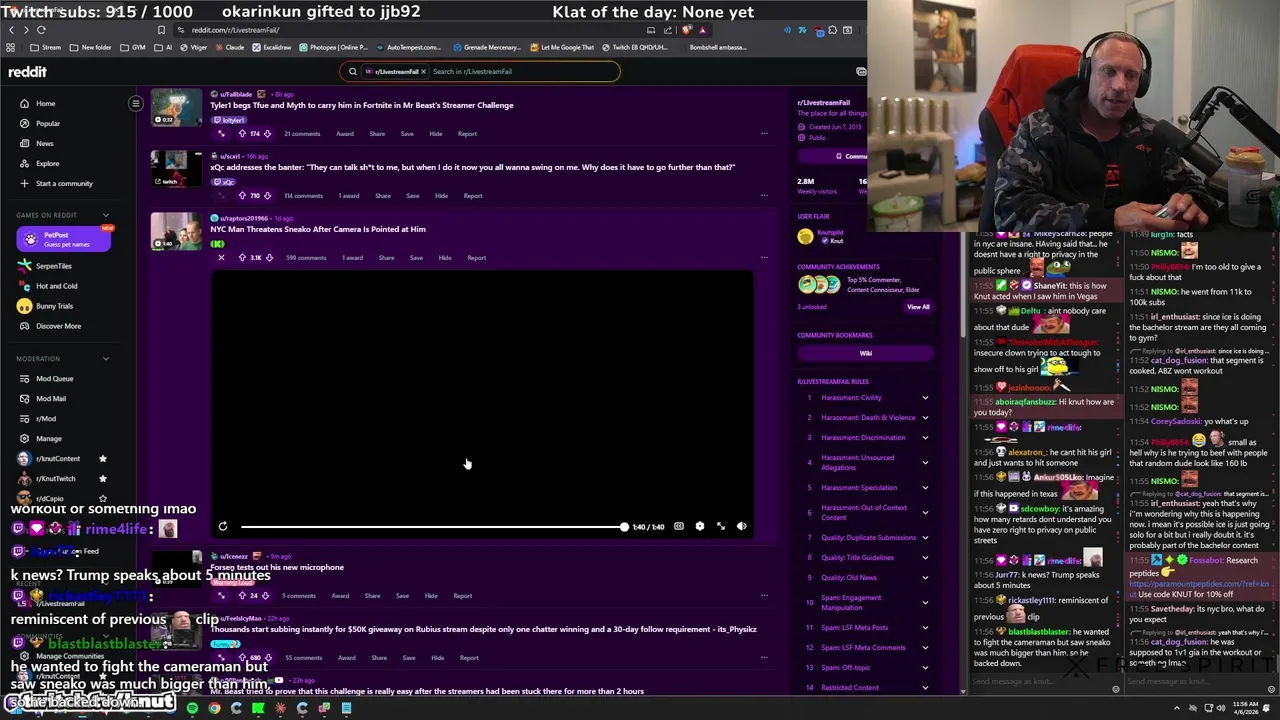Open Spotify from the taskbar
1280x720 pixels.
192,708
